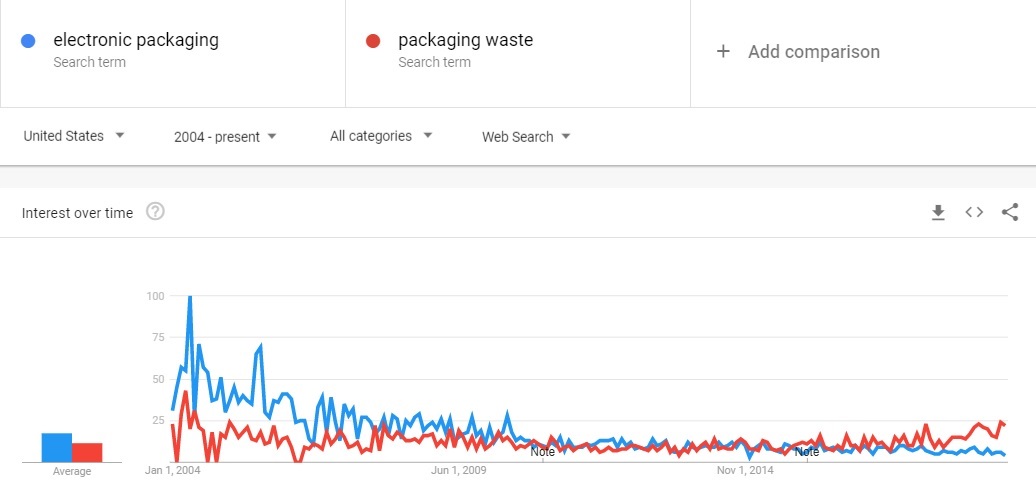The image size is (1036, 502).
Task: Click the red dot beside packaging waste
Action: (373, 41)
